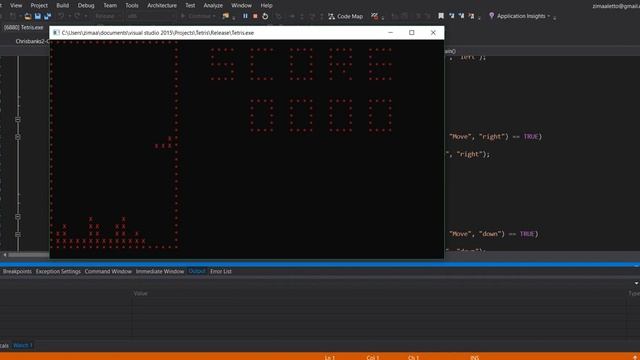
Task: Click the Application Insights lightbulb icon
Action: 491,16
